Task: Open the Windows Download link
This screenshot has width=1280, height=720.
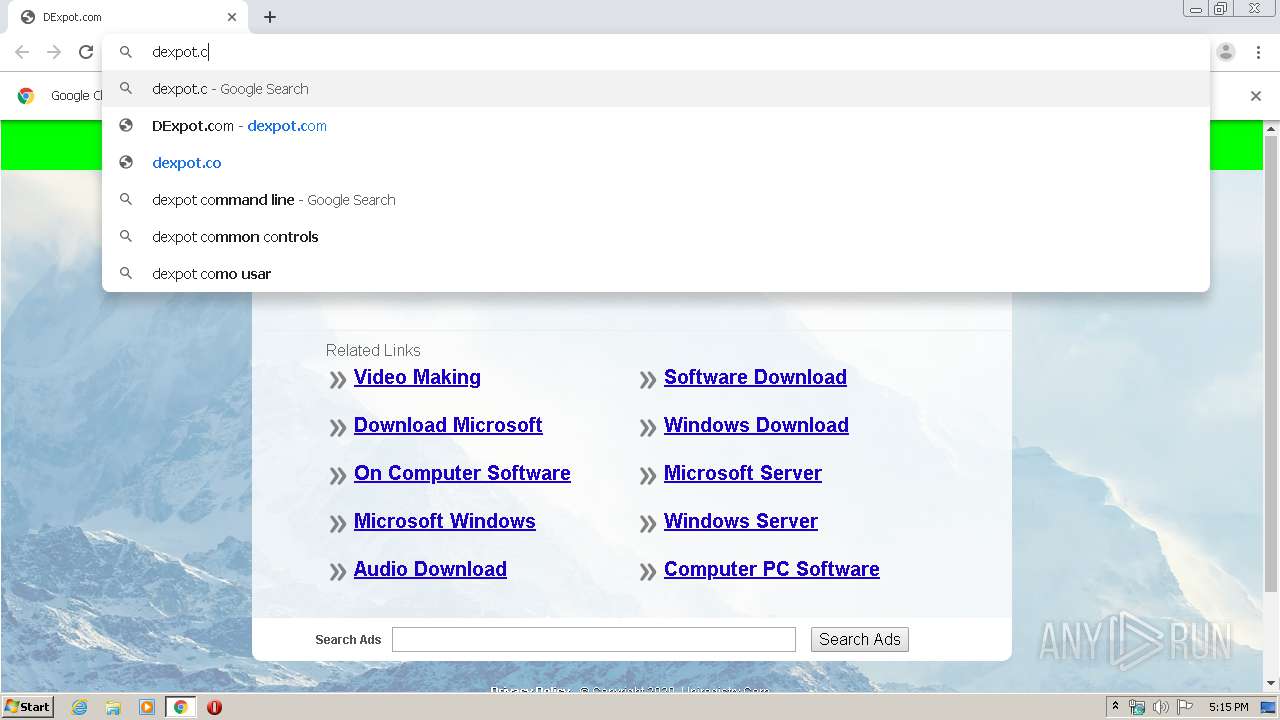Action: tap(756, 425)
